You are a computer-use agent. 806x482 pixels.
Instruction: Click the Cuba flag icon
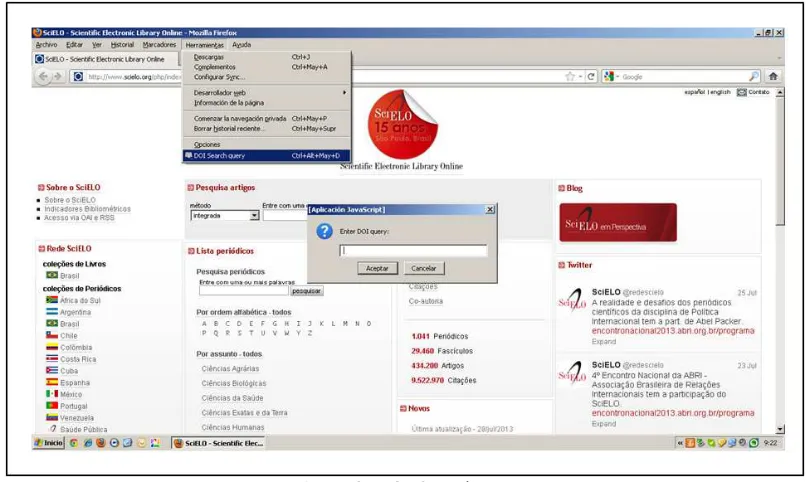click(52, 370)
